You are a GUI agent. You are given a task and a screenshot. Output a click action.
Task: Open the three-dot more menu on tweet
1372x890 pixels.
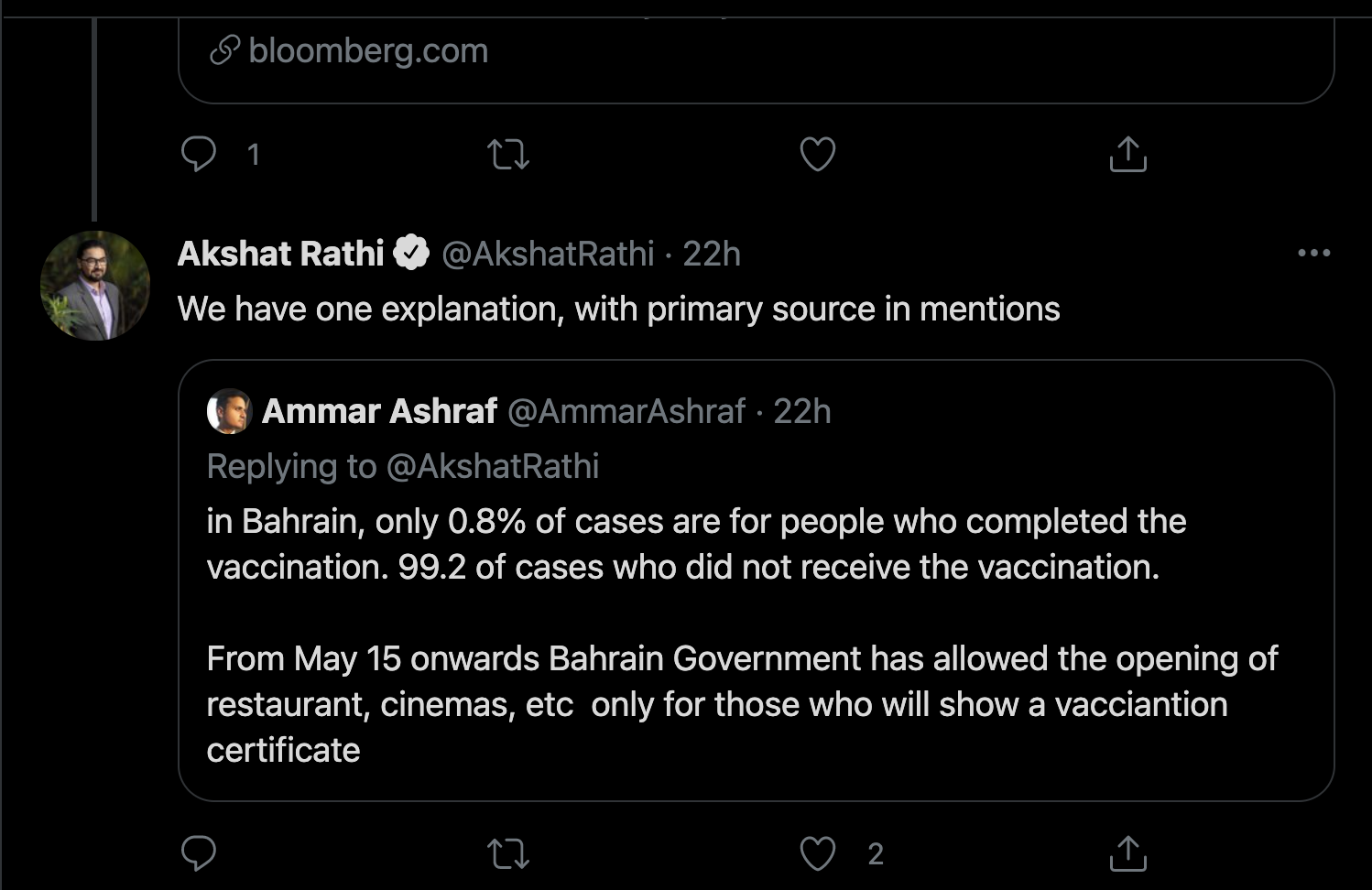[x=1313, y=254]
